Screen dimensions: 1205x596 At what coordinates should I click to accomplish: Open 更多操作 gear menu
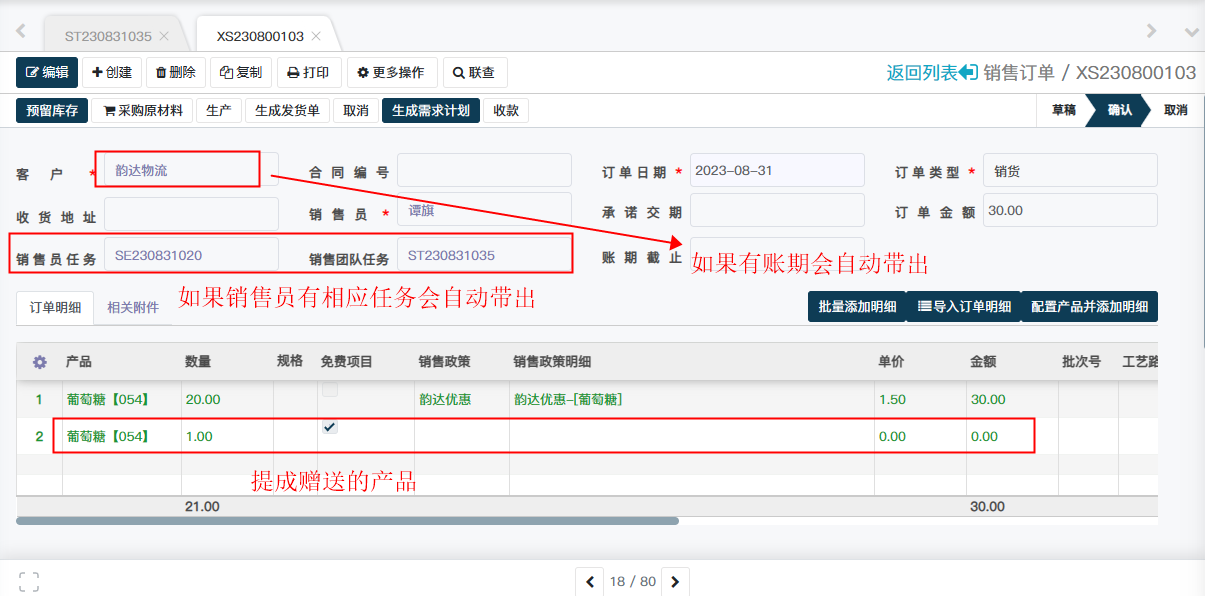click(391, 72)
